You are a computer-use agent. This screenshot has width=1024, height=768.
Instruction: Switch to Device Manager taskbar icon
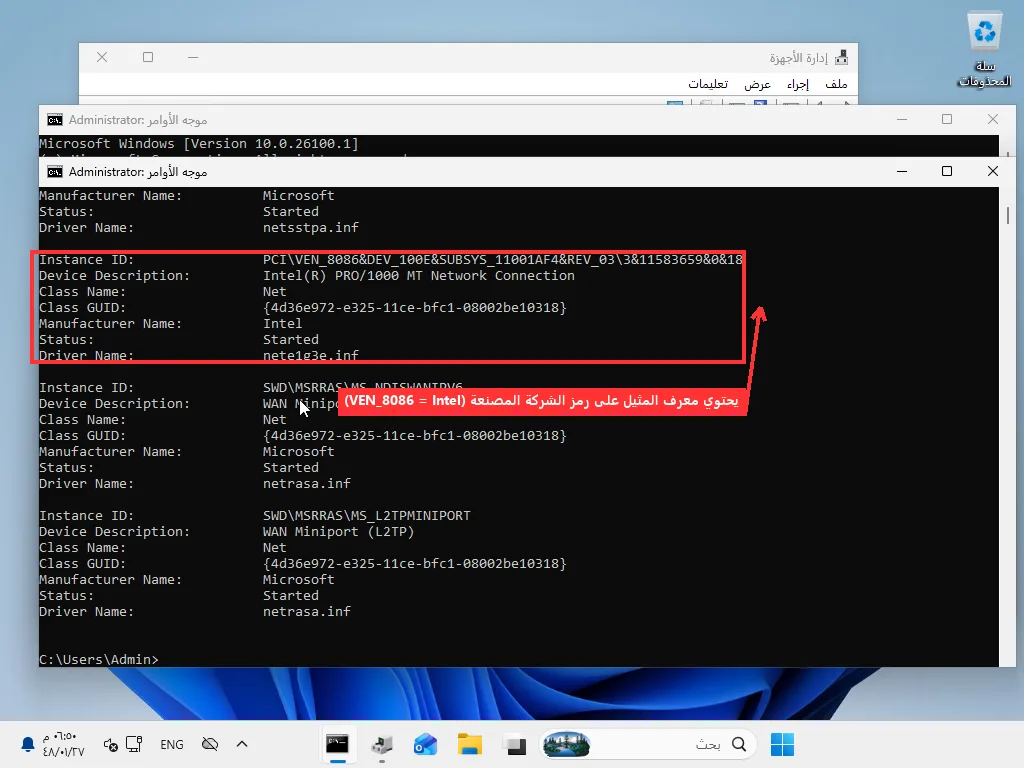point(381,744)
